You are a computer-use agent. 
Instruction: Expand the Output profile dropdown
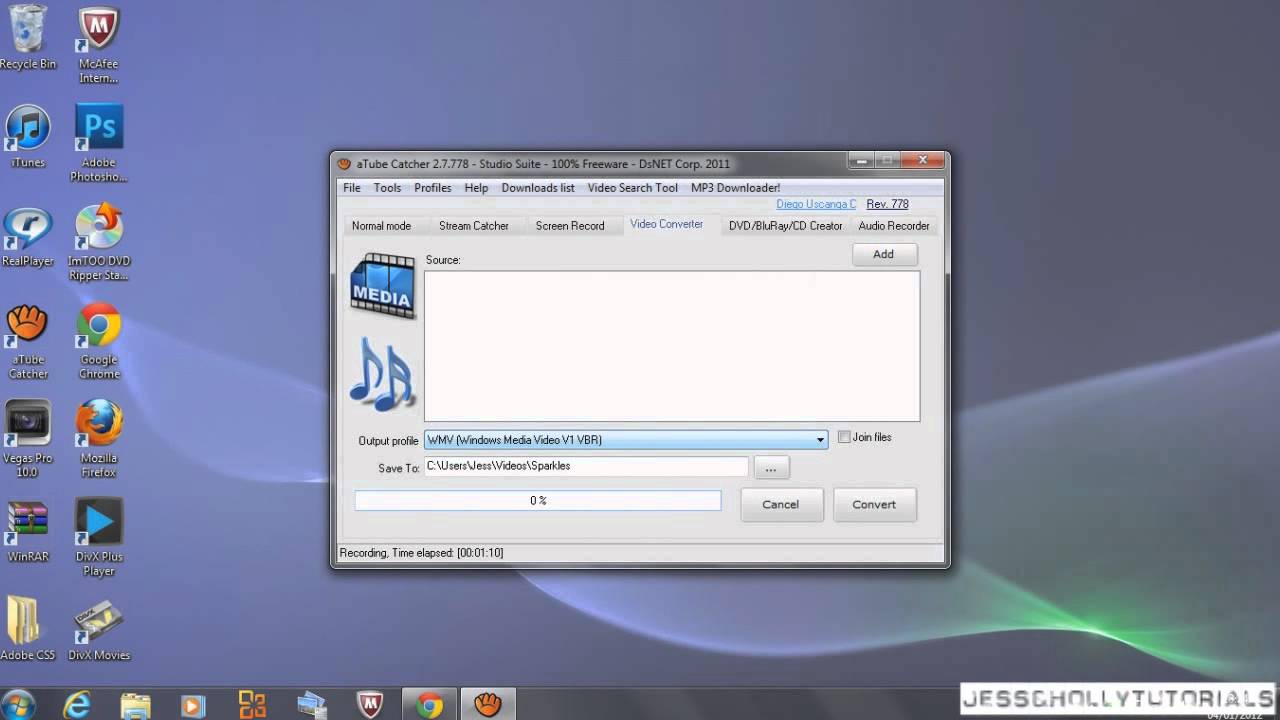(x=820, y=440)
